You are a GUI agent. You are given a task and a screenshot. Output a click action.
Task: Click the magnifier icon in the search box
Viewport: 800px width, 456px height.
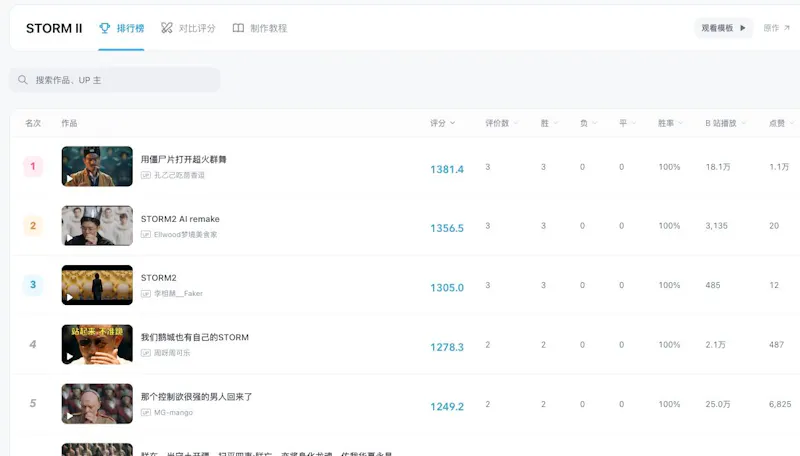pyautogui.click(x=22, y=80)
